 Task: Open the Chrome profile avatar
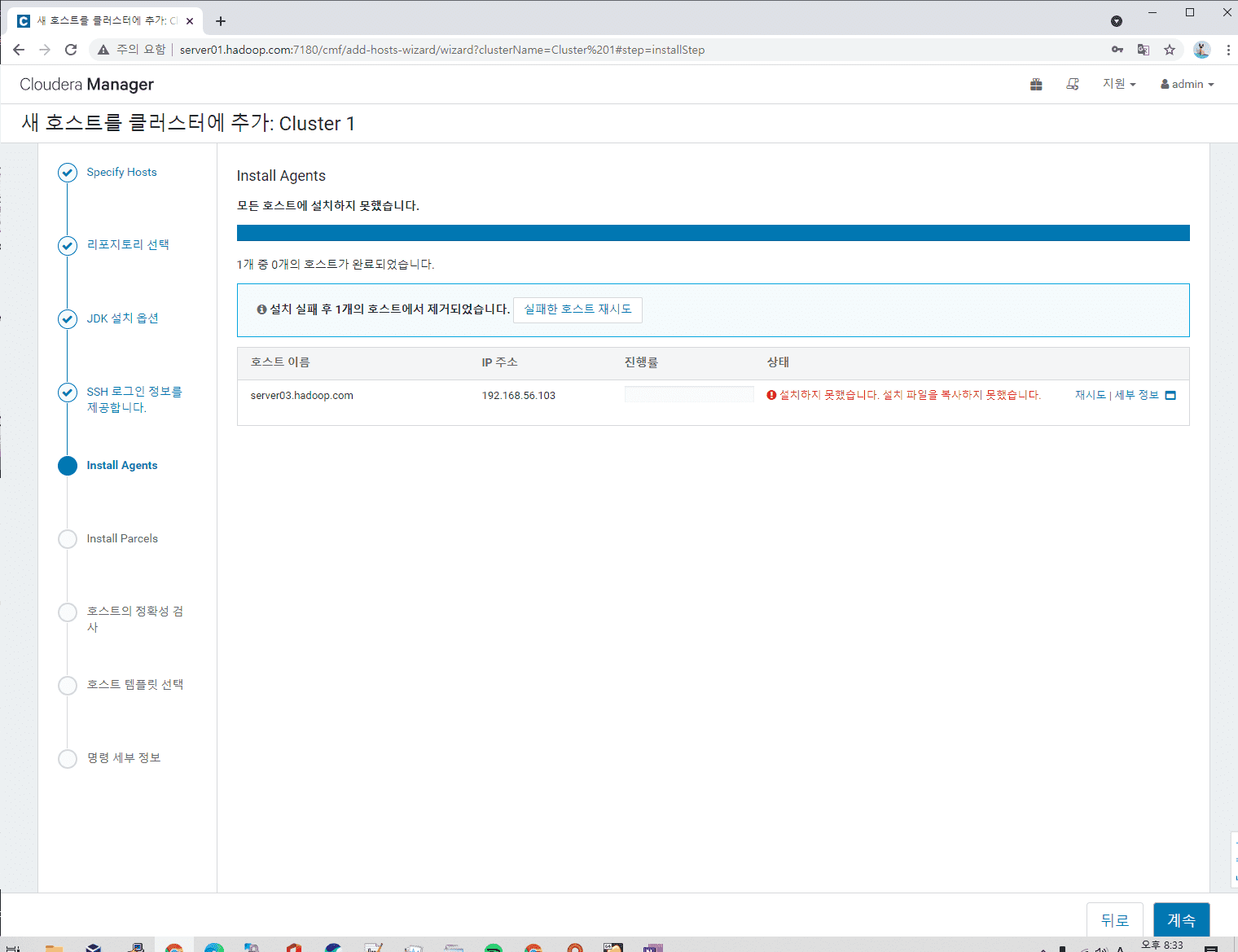coord(1202,50)
